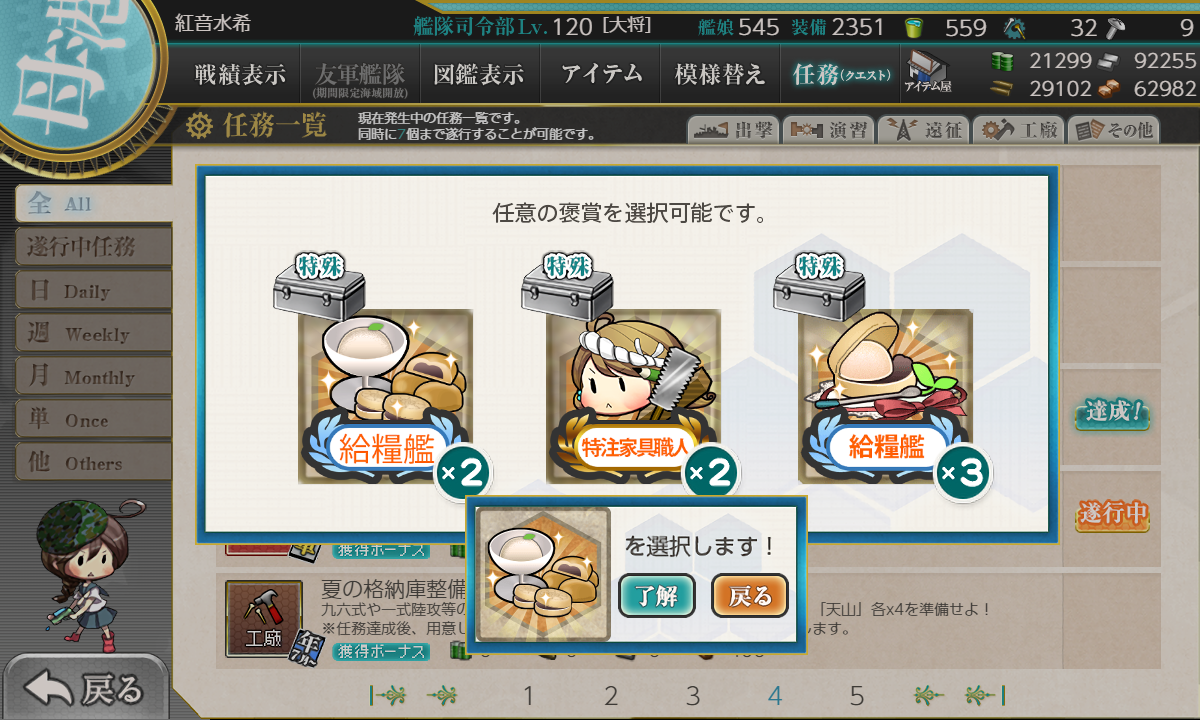Open the アイテム menu item
Image resolution: width=1200 pixels, height=720 pixels.
tap(600, 74)
